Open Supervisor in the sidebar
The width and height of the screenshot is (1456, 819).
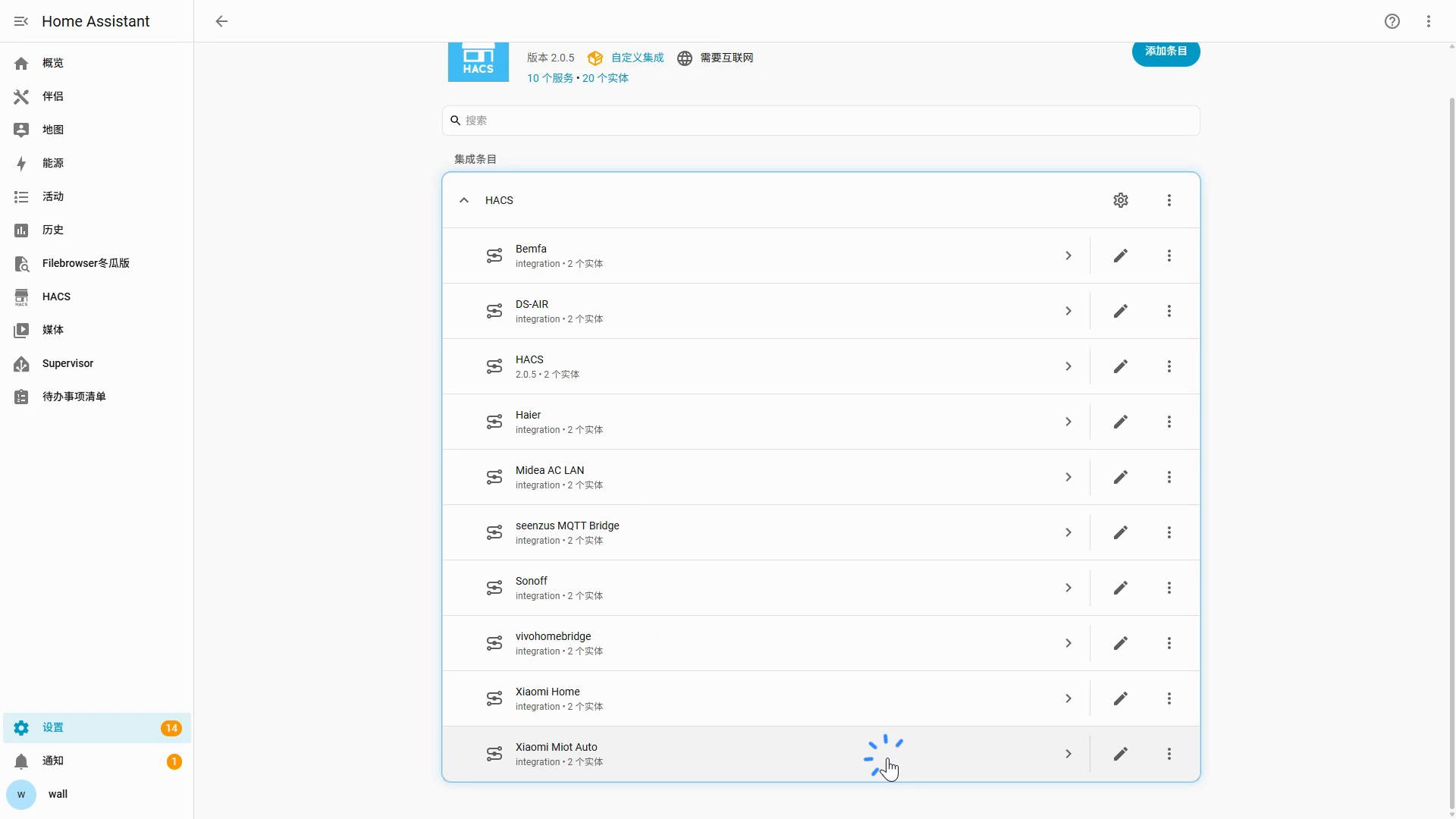(97, 363)
